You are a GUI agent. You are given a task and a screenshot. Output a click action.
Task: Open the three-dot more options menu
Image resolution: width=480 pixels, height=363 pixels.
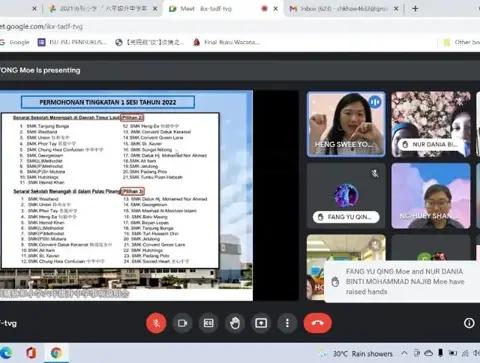(287, 323)
